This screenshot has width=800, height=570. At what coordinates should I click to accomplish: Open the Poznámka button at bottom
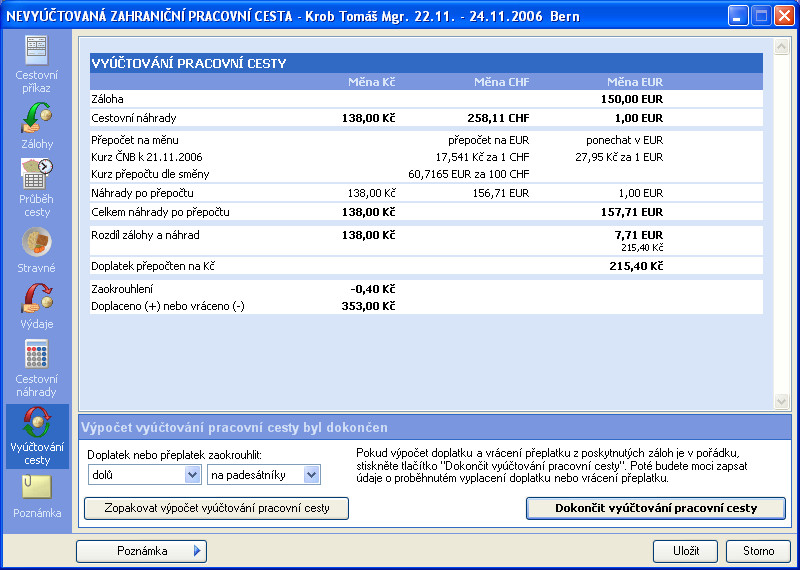pos(141,551)
